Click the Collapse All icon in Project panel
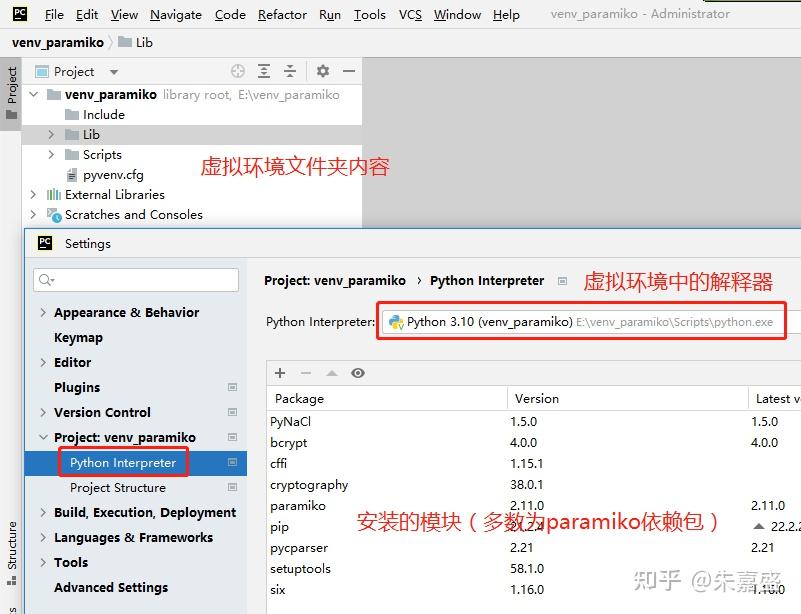 (x=290, y=71)
